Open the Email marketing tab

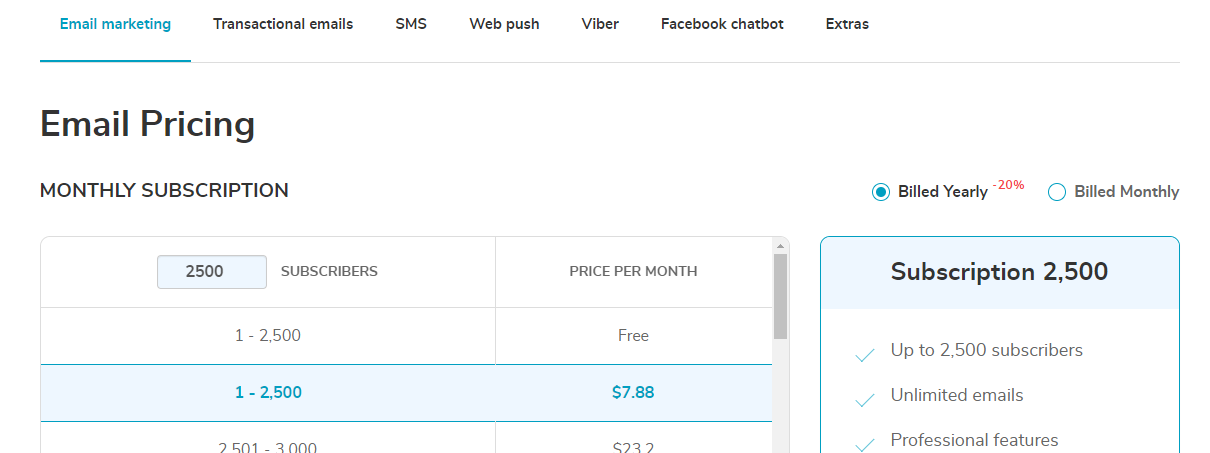115,24
